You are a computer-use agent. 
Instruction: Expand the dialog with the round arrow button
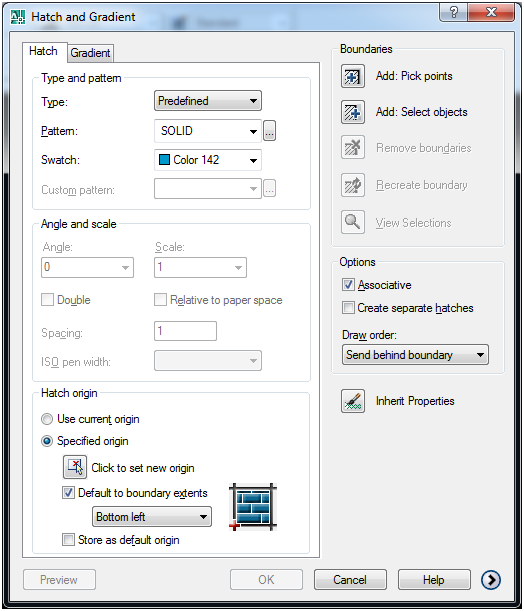coord(490,580)
